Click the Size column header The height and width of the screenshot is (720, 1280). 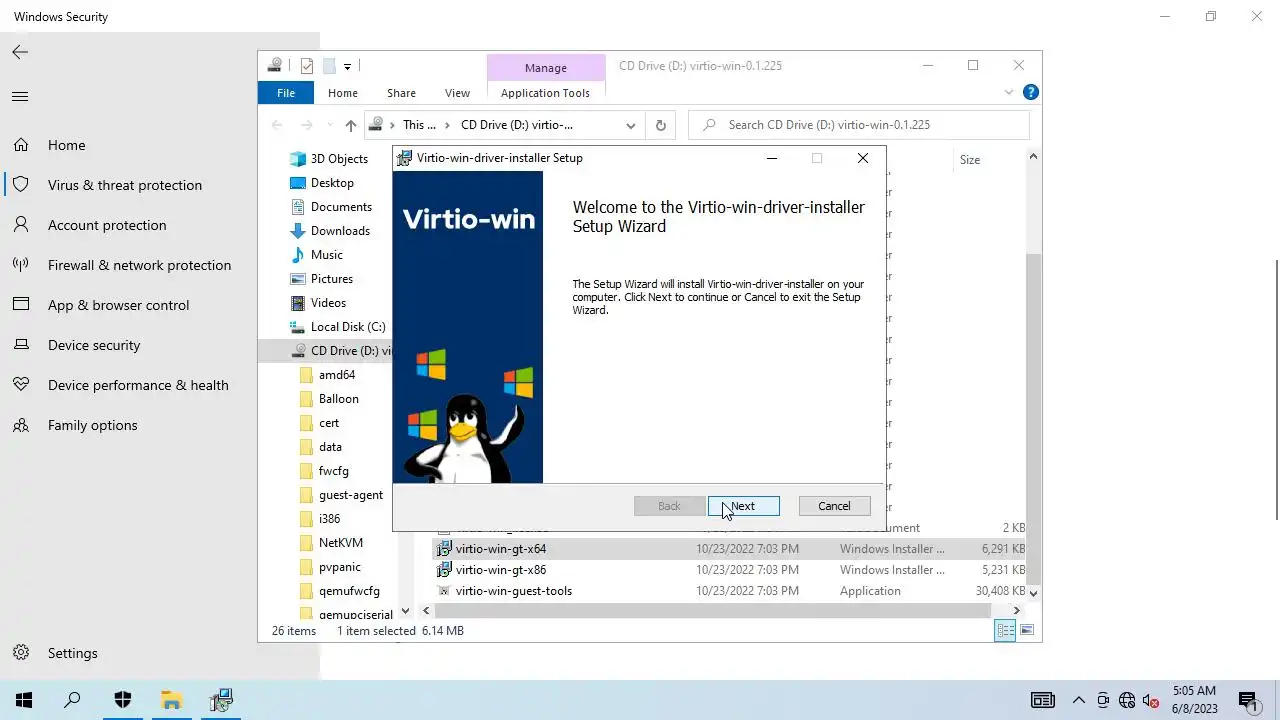coord(970,159)
